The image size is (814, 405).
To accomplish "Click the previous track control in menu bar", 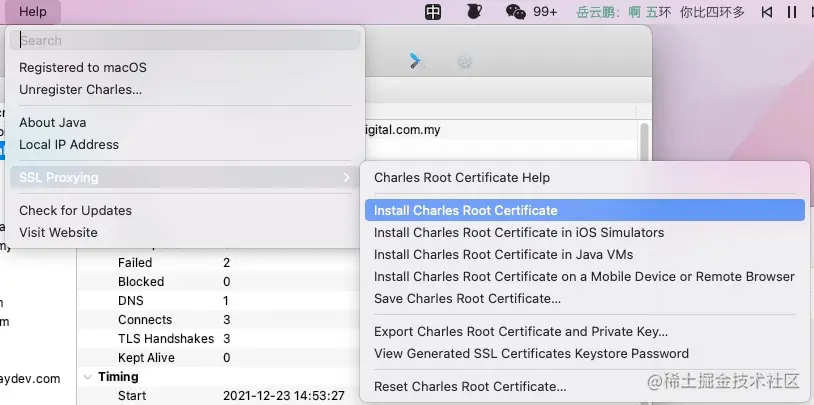I will pyautogui.click(x=767, y=11).
